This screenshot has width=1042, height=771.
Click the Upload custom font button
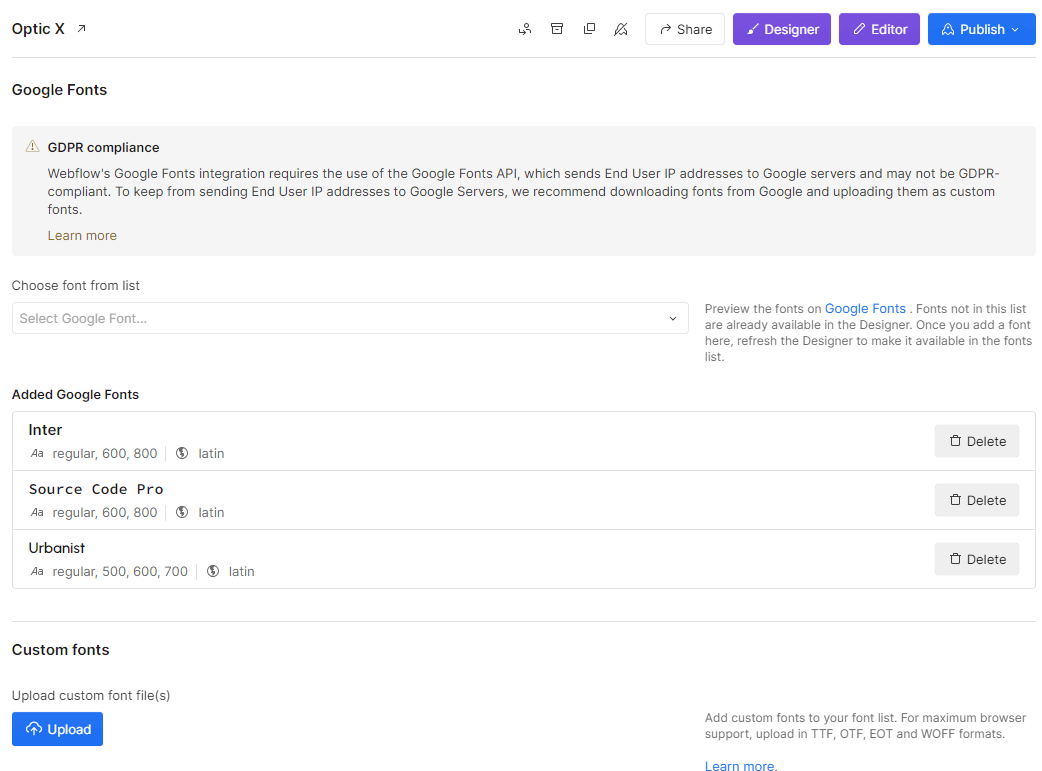(57, 729)
